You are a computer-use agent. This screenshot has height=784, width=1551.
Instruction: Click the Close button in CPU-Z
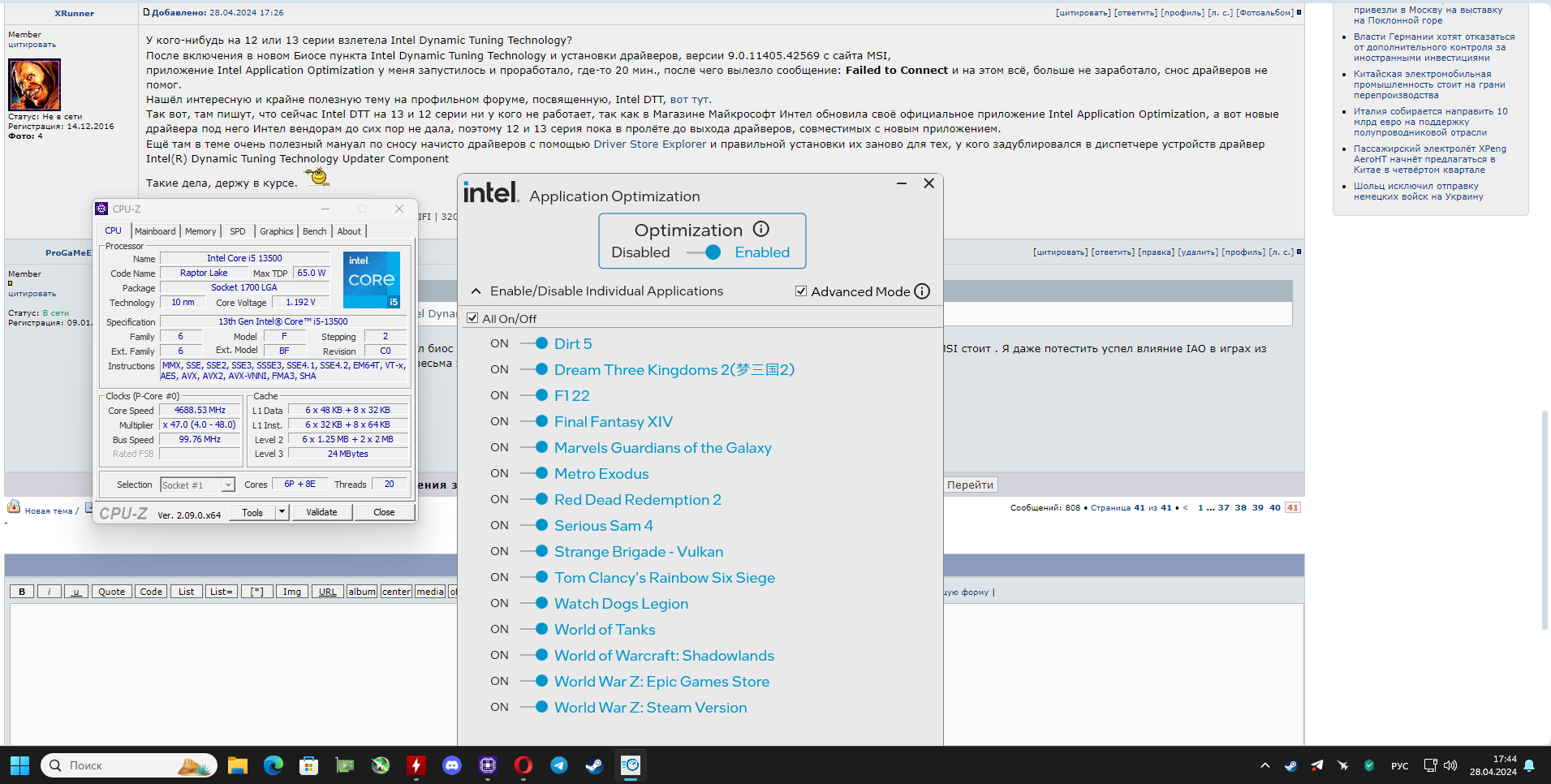tap(384, 512)
